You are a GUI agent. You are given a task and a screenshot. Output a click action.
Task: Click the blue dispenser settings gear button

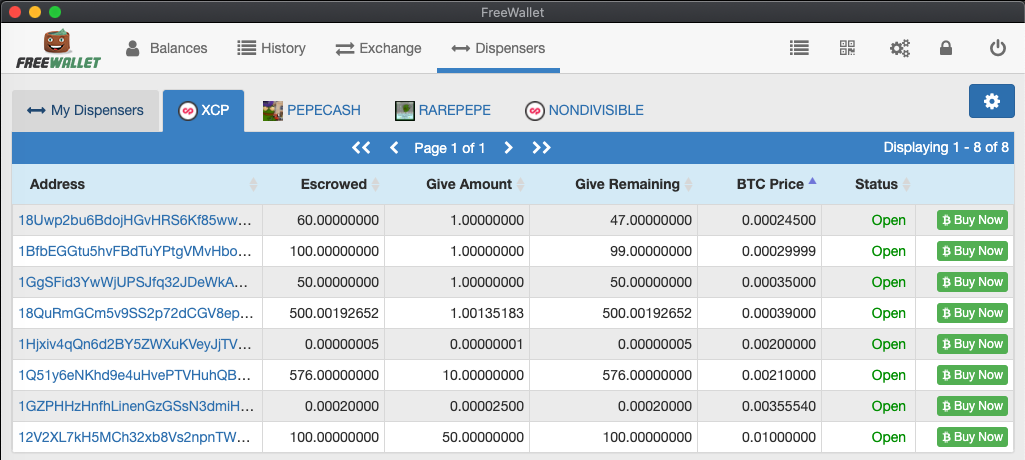992,101
